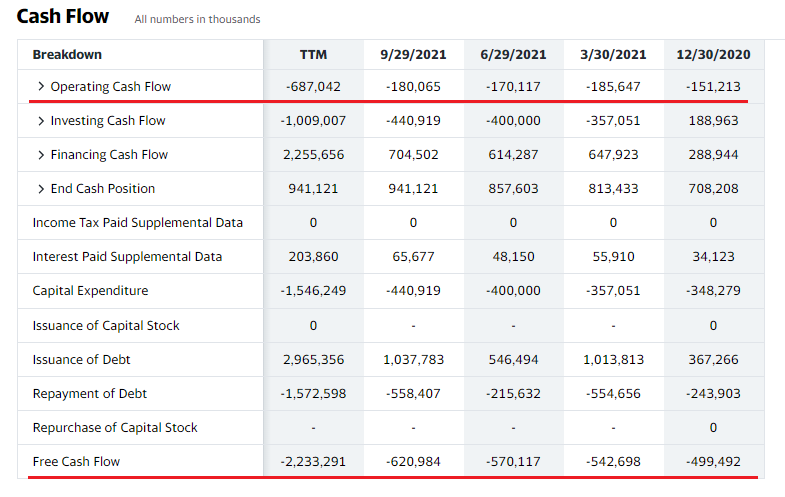The width and height of the screenshot is (785, 497).
Task: Select the Repayment of Debt row label
Action: [x=90, y=394]
